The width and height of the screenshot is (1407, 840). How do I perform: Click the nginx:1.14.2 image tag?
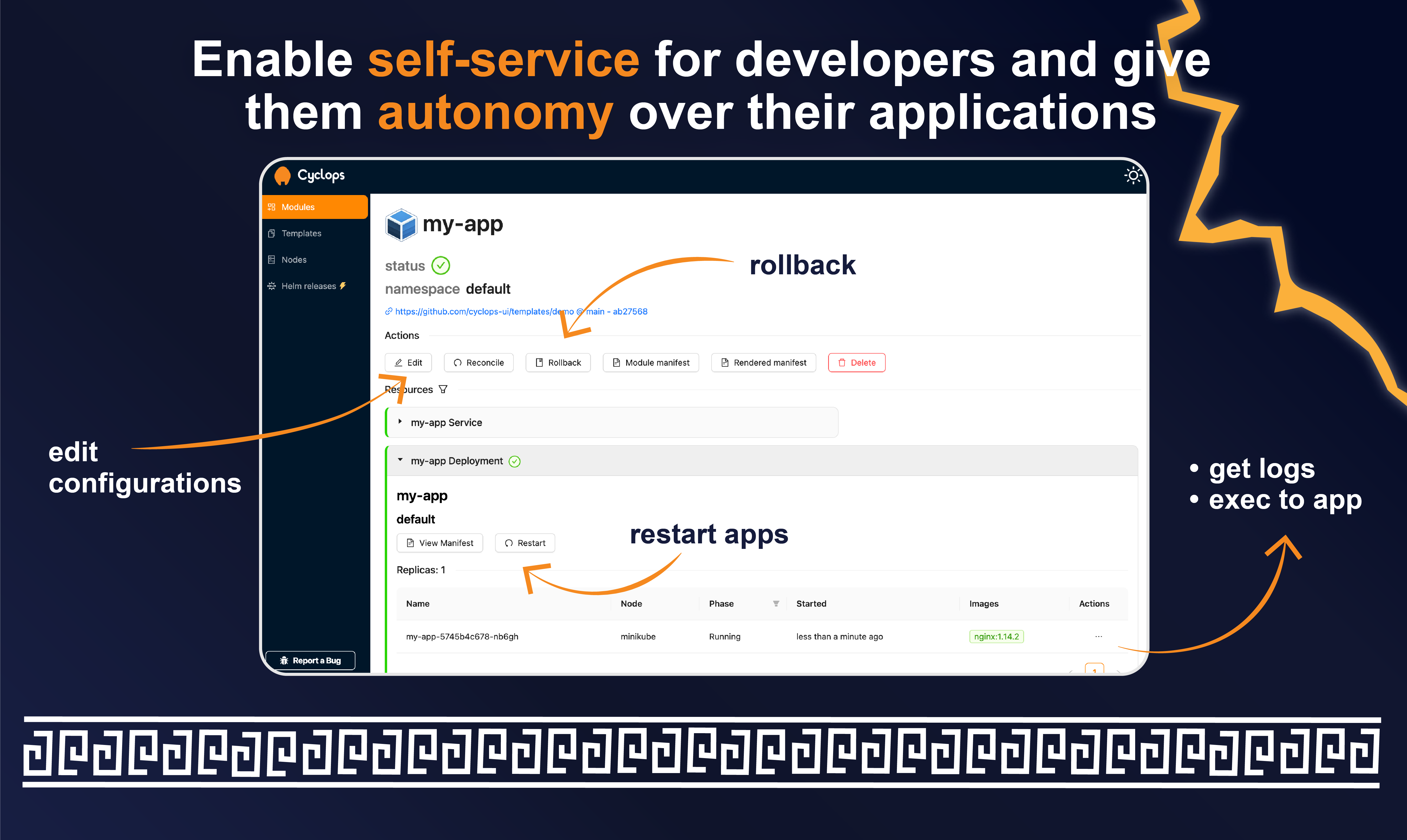pyautogui.click(x=996, y=636)
